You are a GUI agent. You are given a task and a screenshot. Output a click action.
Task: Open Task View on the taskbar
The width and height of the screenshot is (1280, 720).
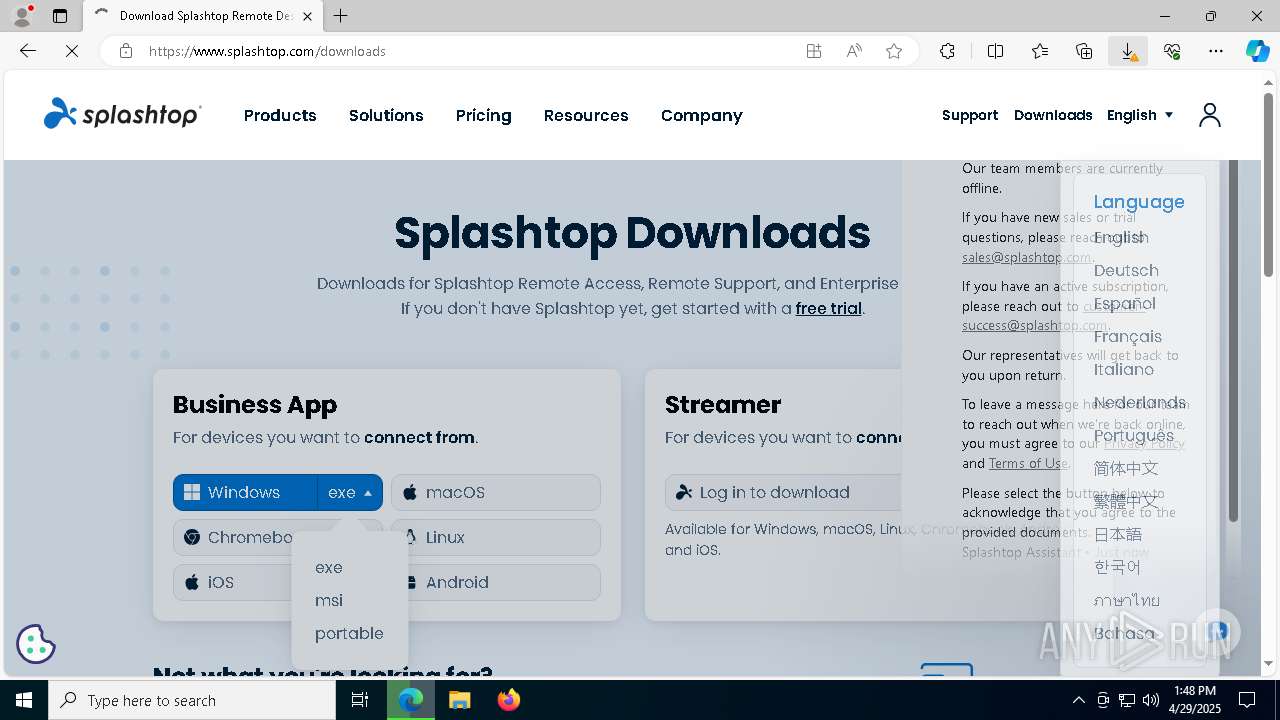point(360,700)
